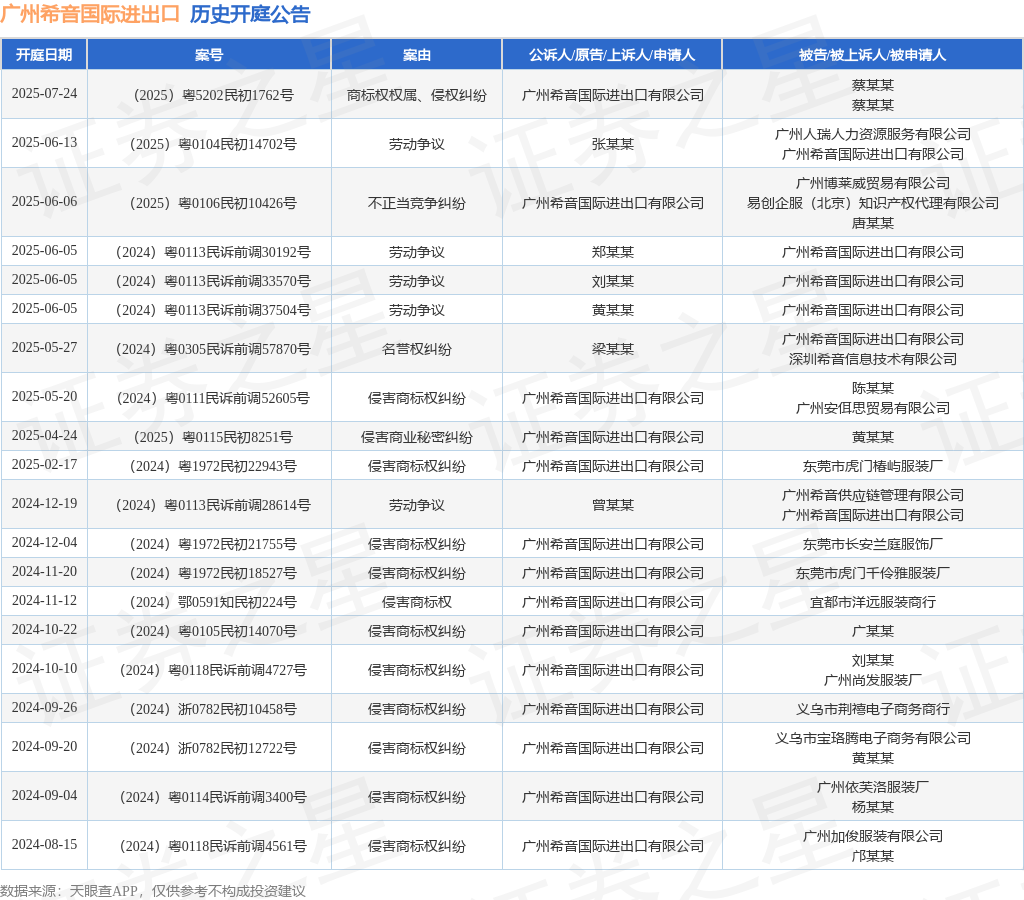The height and width of the screenshot is (900, 1024).
Task: Select case number (2025)粤0104民初14702号
Action: 214,144
